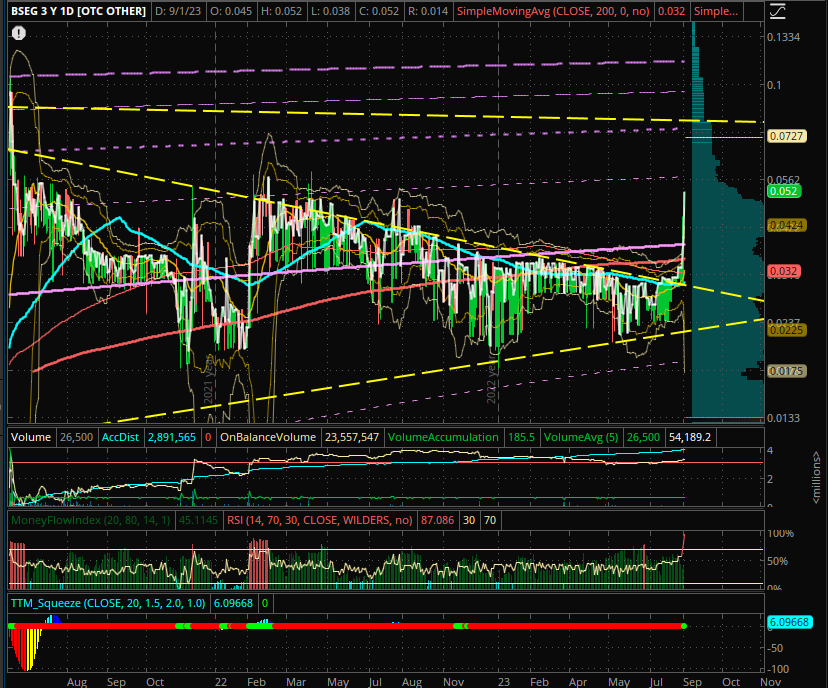Click the TTM_Squeeze value 6.09668 in header
Image resolution: width=828 pixels, height=688 pixels.
[233, 603]
